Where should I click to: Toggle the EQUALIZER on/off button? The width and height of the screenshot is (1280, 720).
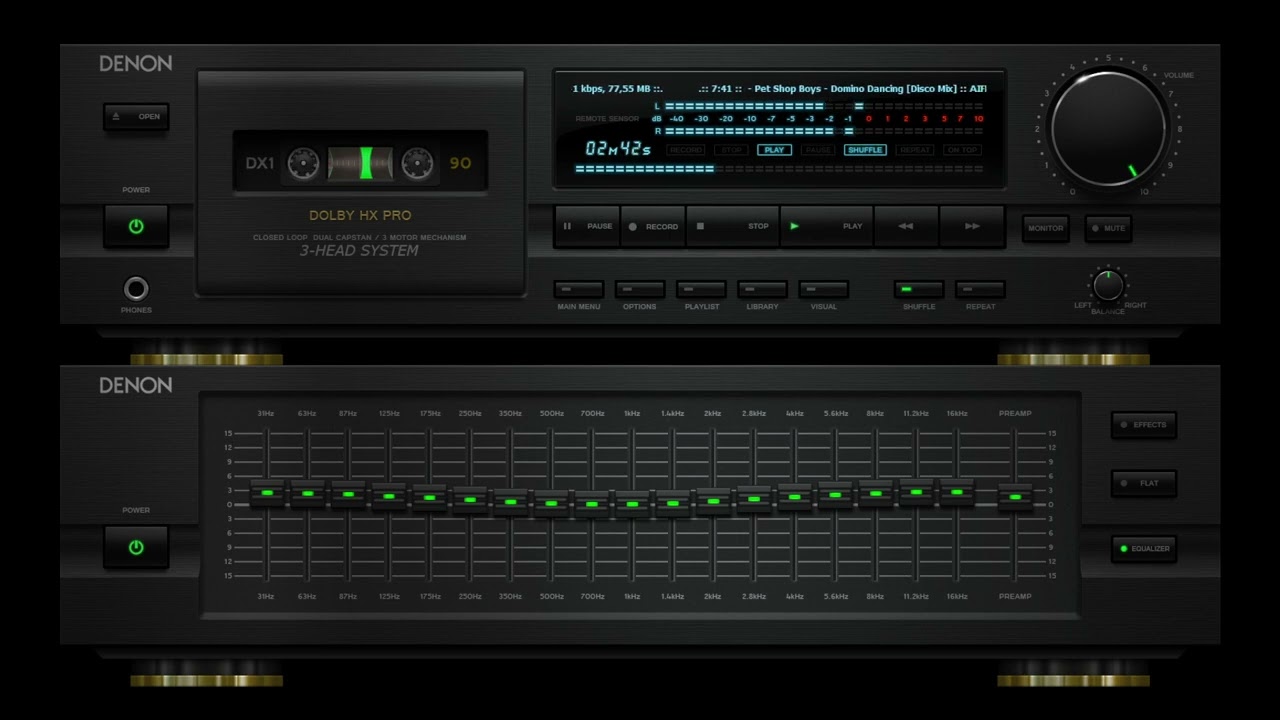click(x=1144, y=548)
